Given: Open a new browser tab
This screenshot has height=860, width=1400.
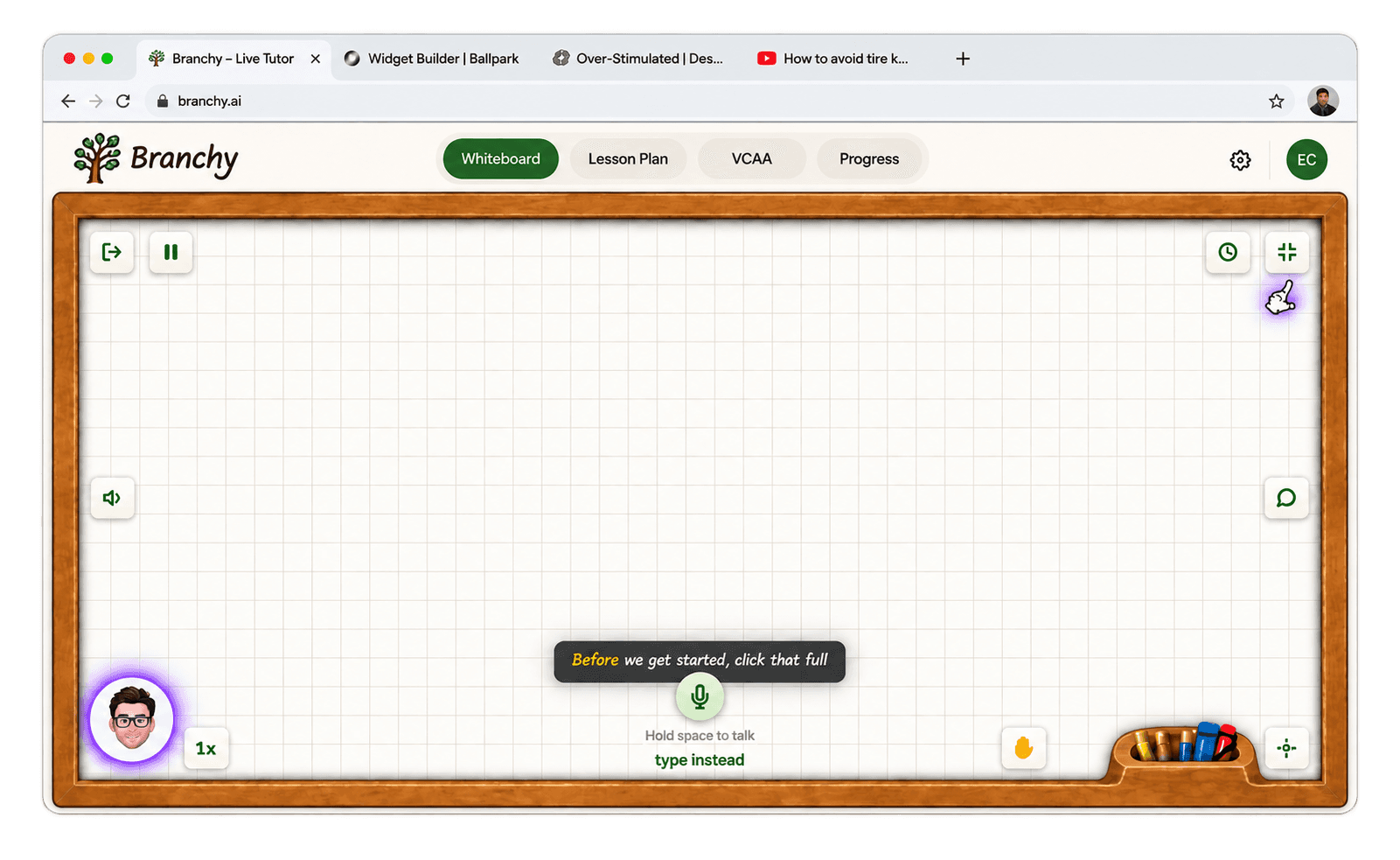Looking at the screenshot, I should pyautogui.click(x=963, y=59).
